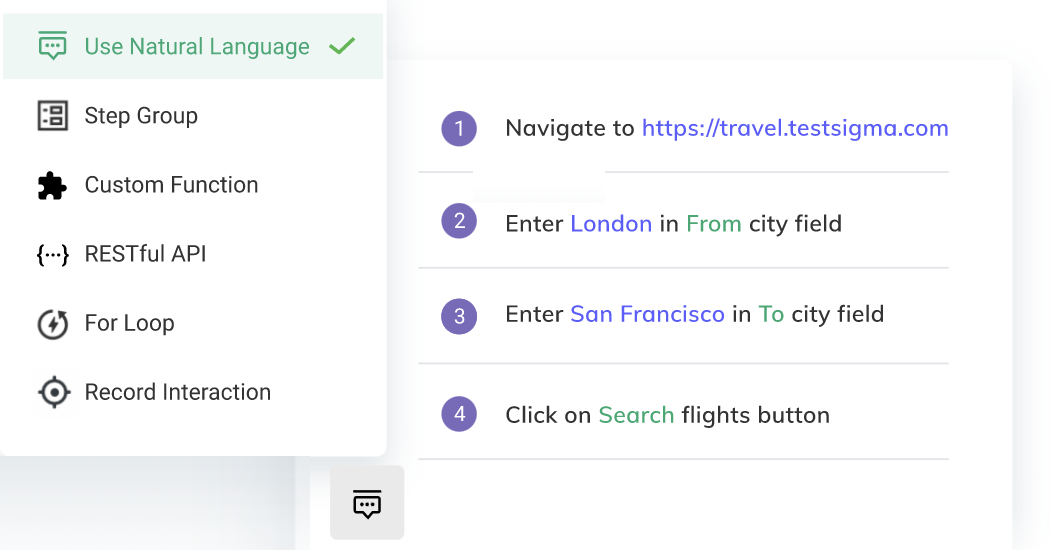The image size is (1050, 550).
Task: Click the Step Group icon
Action: point(52,116)
